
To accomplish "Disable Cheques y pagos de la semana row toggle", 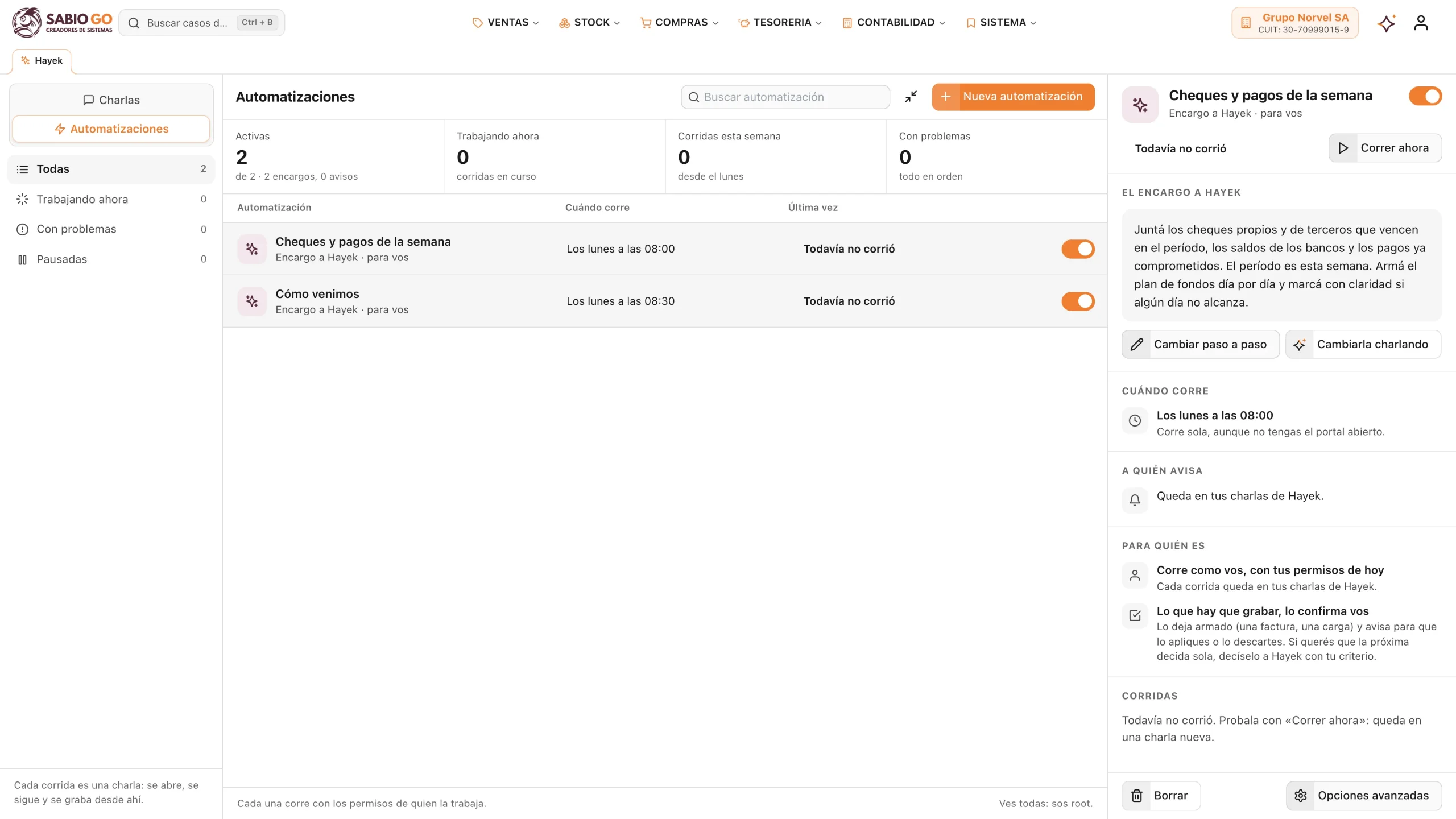I will click(x=1078, y=249).
